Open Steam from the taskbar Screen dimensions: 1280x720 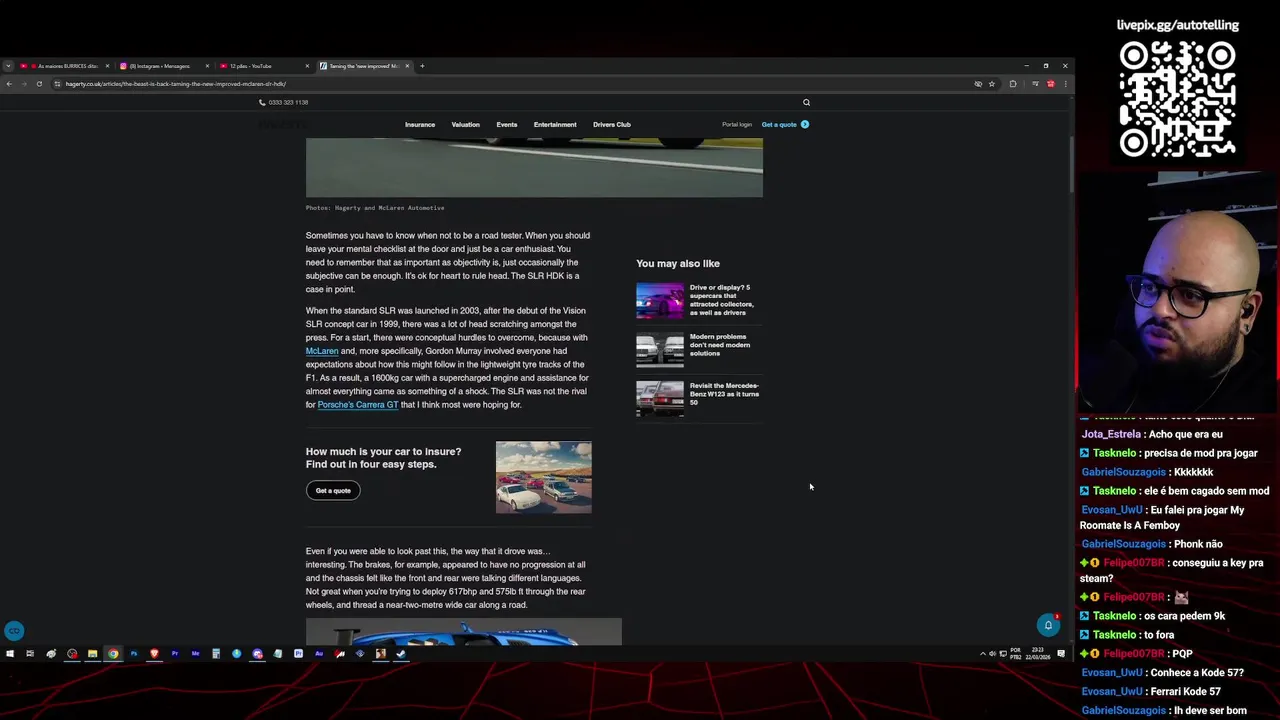pos(401,654)
